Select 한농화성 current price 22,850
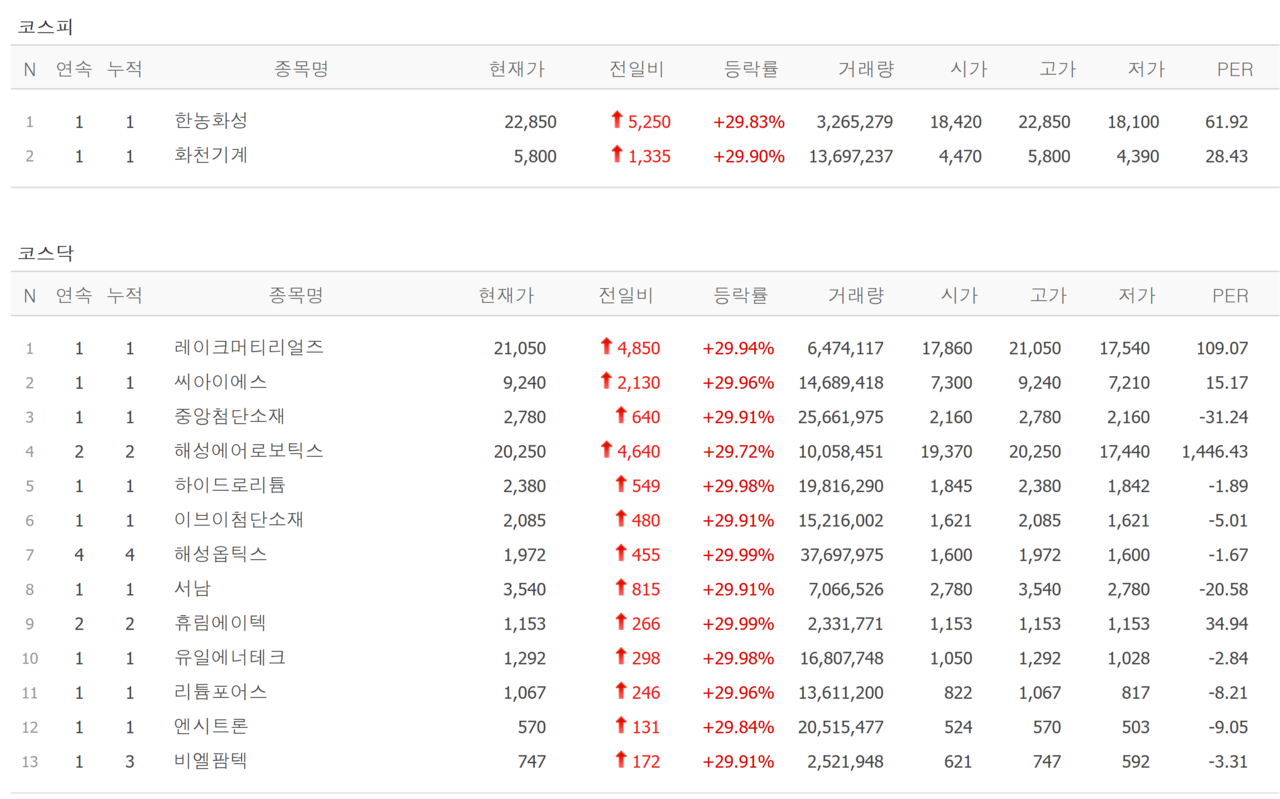 pyautogui.click(x=531, y=122)
